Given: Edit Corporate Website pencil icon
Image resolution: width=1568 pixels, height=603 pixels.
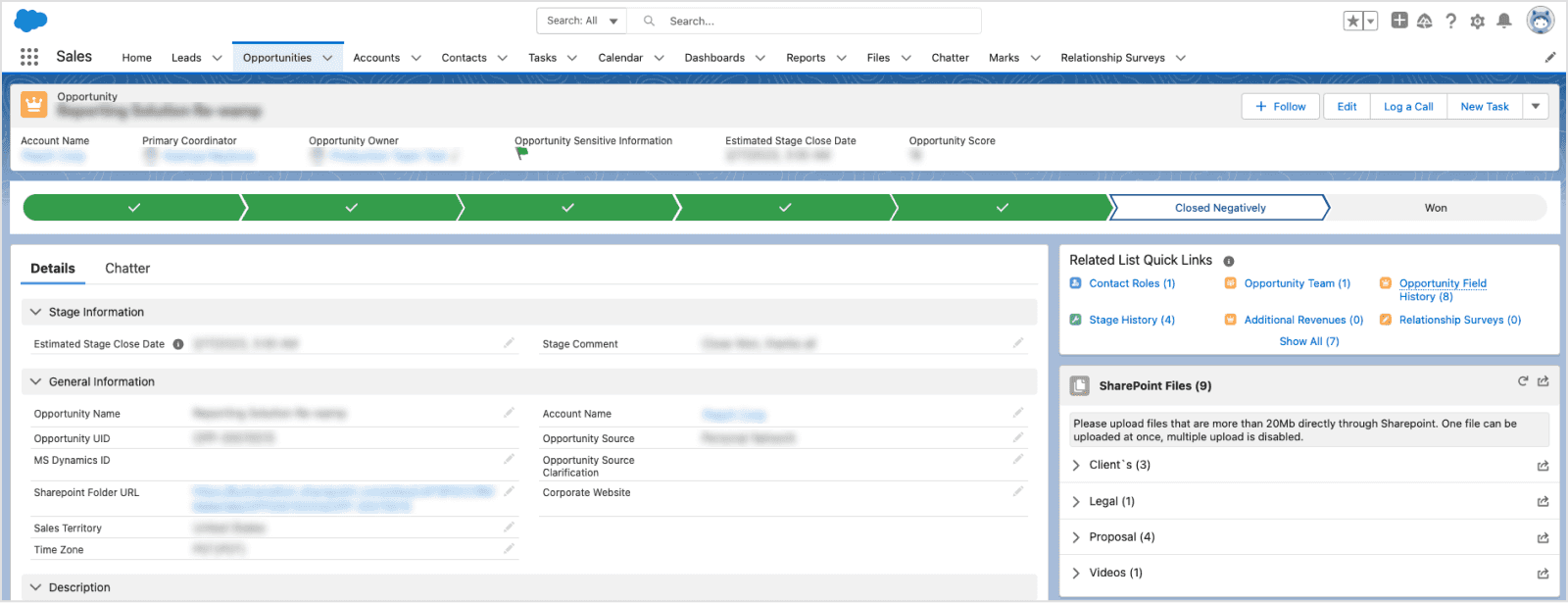Looking at the screenshot, I should tap(1018, 491).
